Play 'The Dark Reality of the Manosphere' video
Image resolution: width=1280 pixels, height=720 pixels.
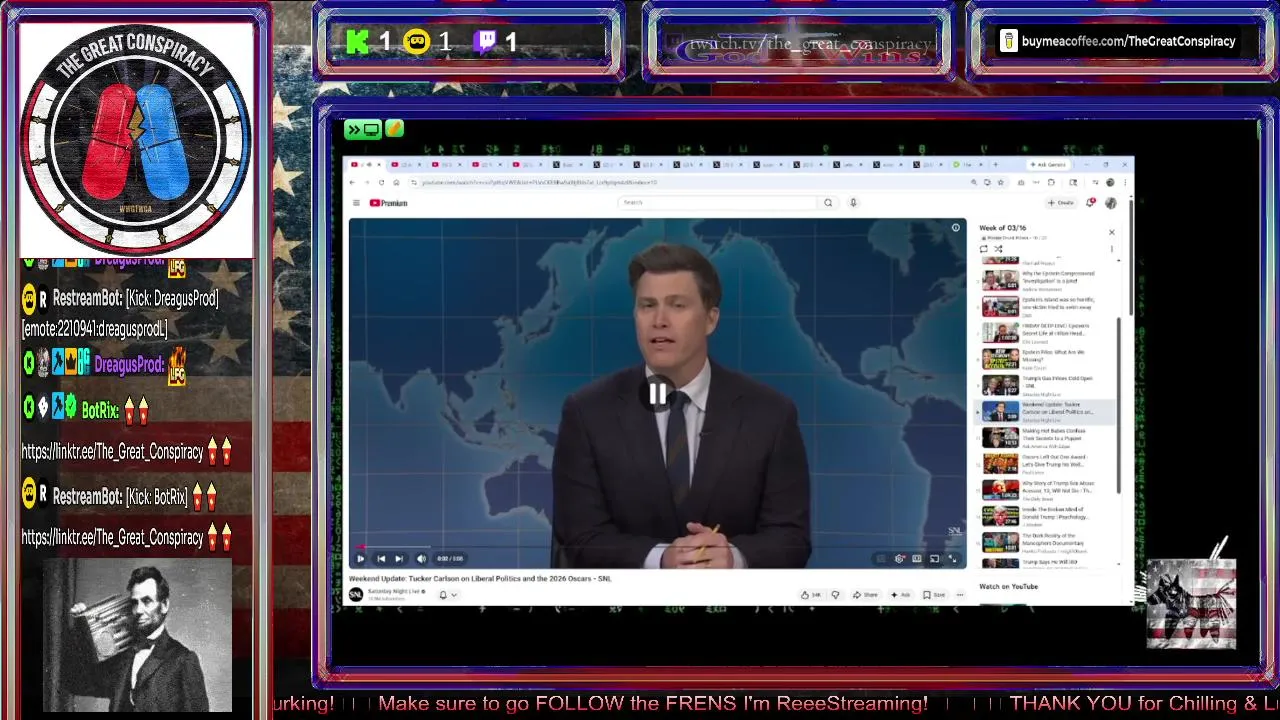1046,542
